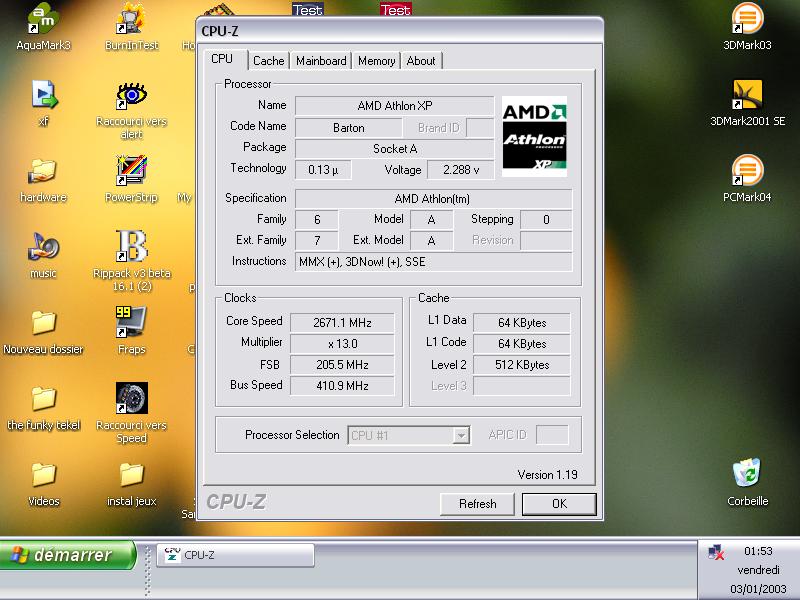Click the L1 Code value 64 KBytes
The height and width of the screenshot is (600, 800).
click(521, 343)
